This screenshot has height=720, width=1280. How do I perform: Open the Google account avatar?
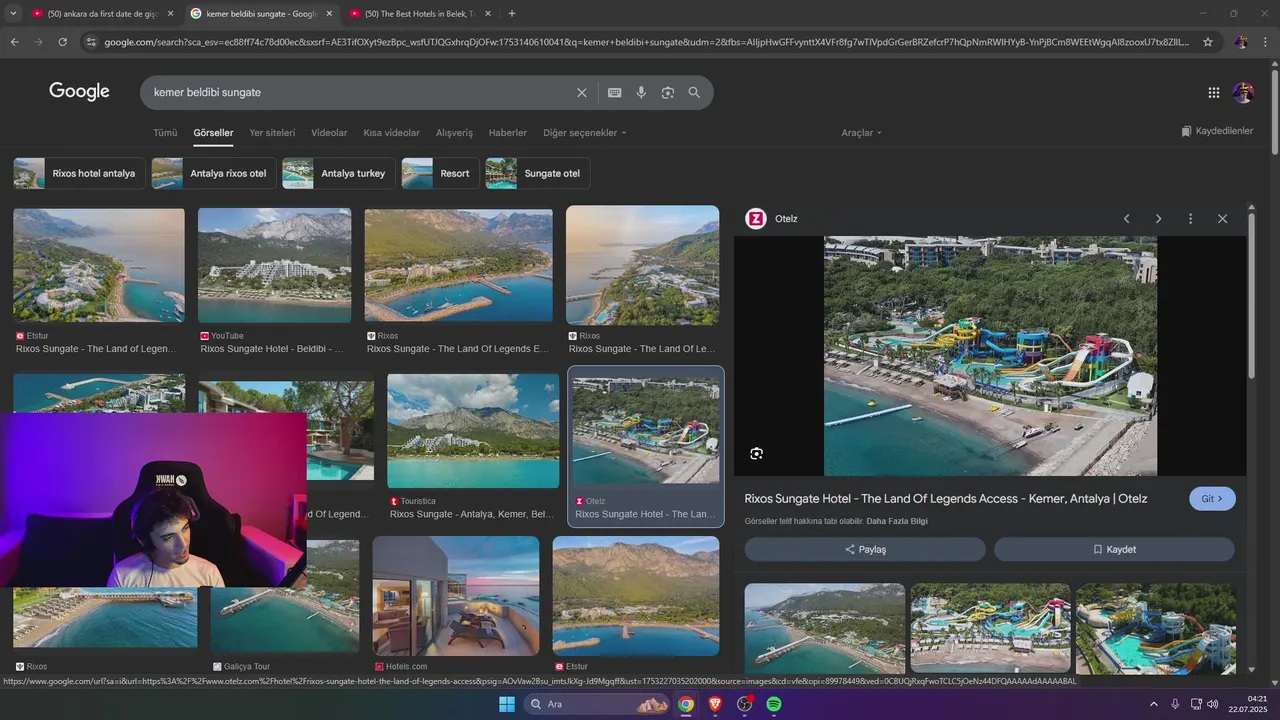[x=1243, y=92]
